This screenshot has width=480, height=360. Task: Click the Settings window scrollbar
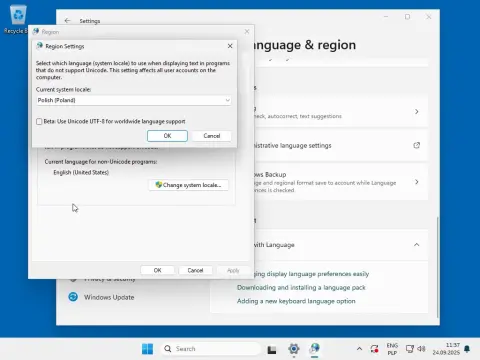coord(438,267)
